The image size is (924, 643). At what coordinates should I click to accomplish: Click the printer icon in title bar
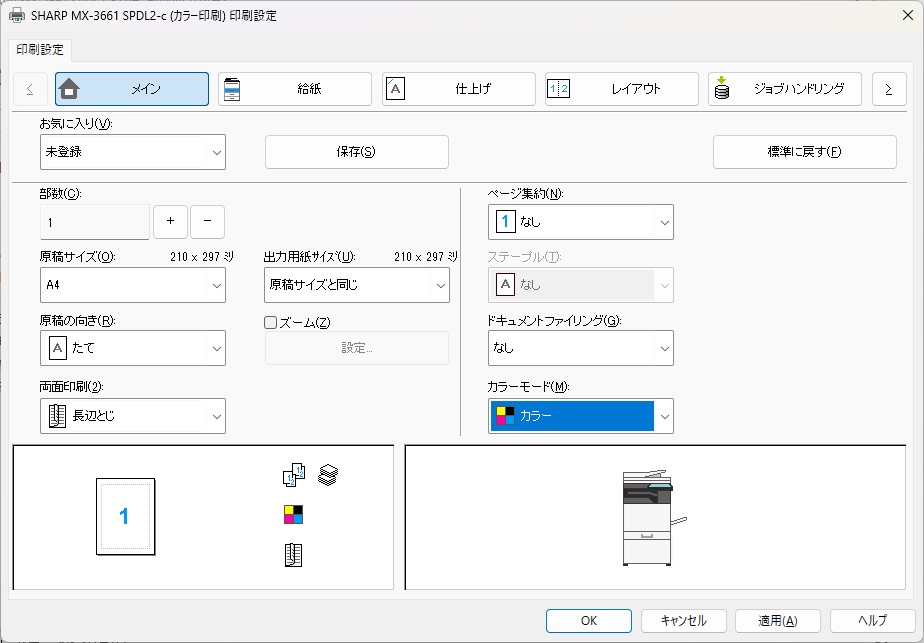point(18,16)
